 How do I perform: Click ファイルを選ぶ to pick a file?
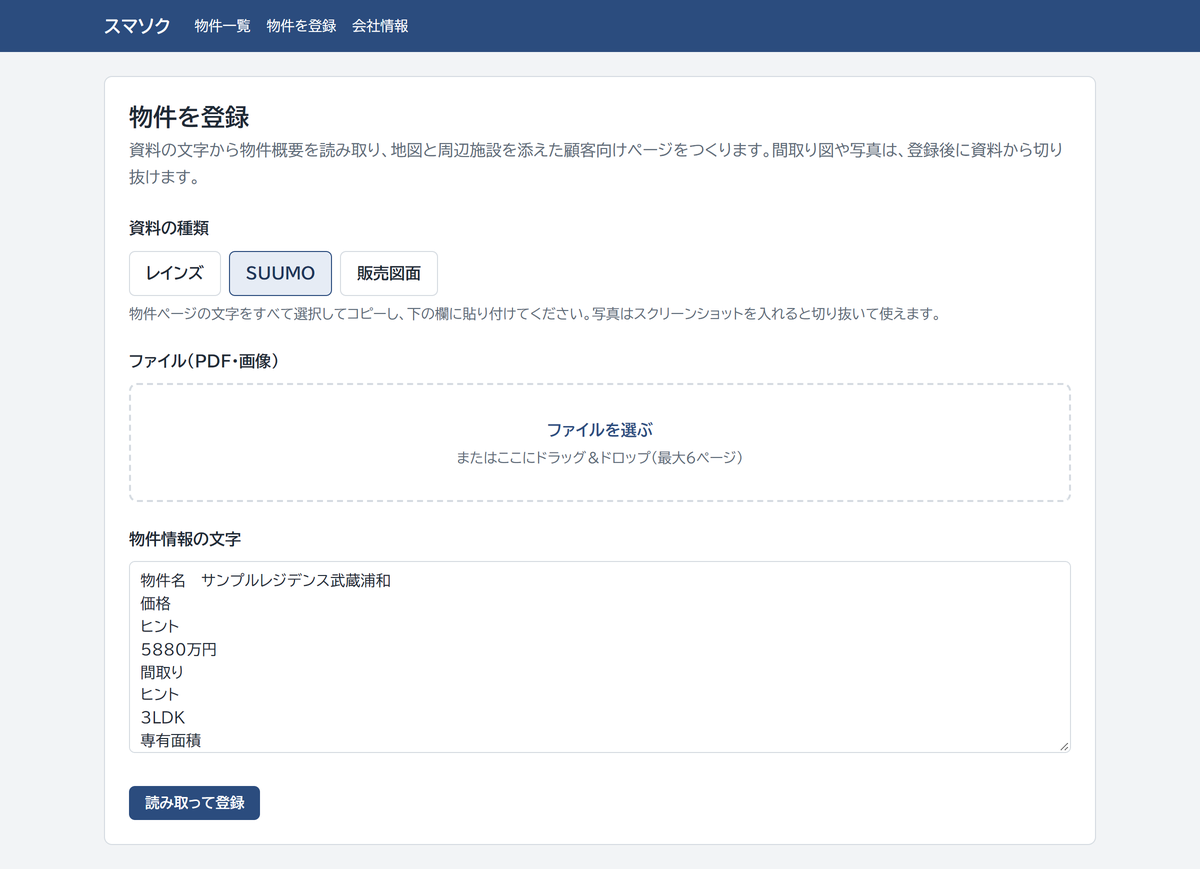[x=600, y=430]
